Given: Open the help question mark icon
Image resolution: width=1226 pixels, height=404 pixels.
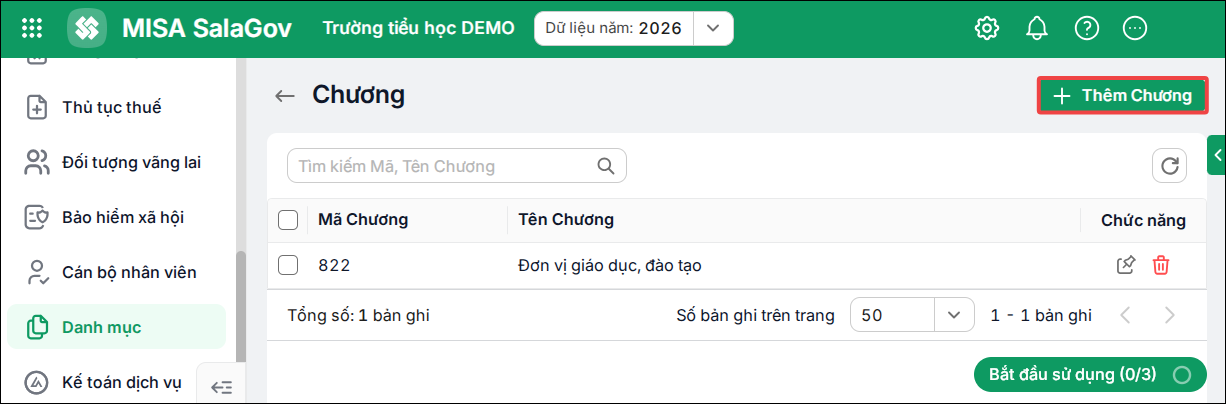Looking at the screenshot, I should coord(1087,28).
